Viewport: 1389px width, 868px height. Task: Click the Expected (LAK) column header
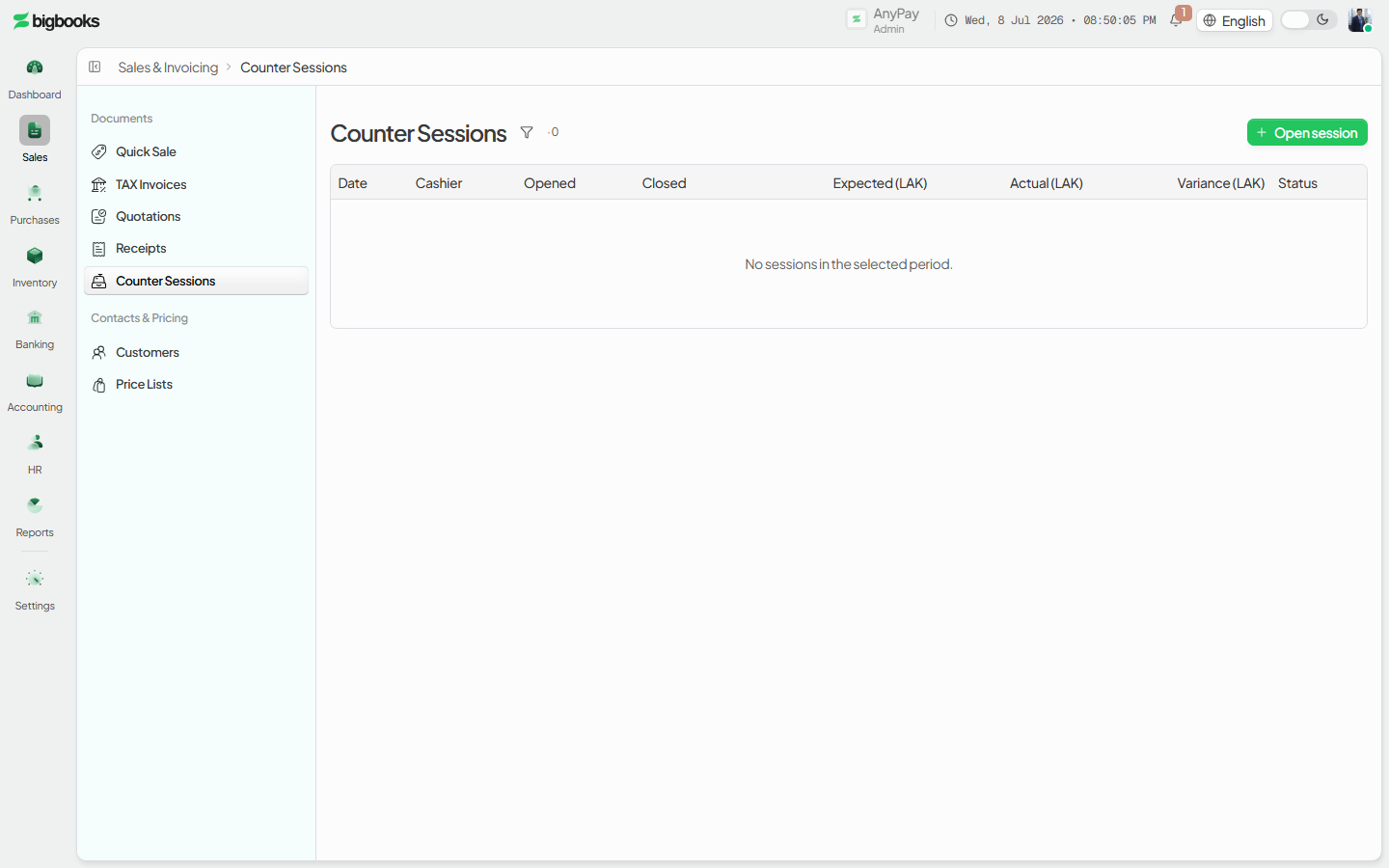880,183
